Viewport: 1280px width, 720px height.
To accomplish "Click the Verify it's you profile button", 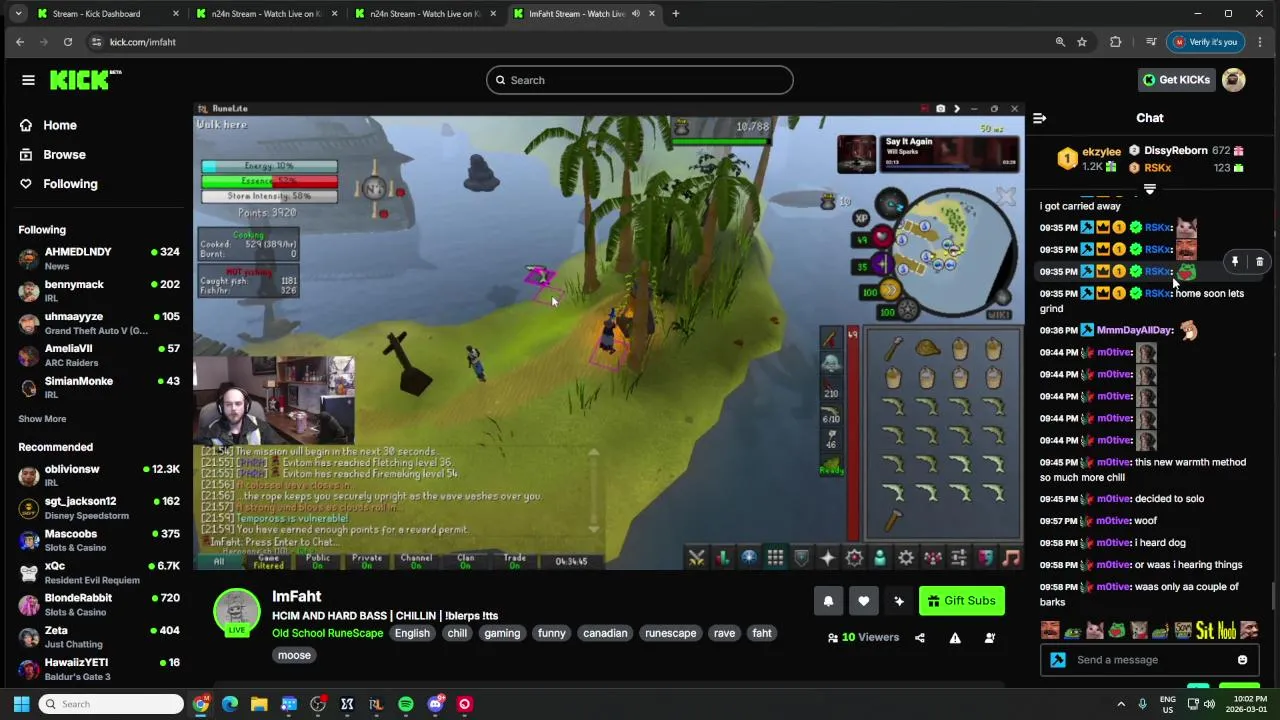I will click(1206, 42).
